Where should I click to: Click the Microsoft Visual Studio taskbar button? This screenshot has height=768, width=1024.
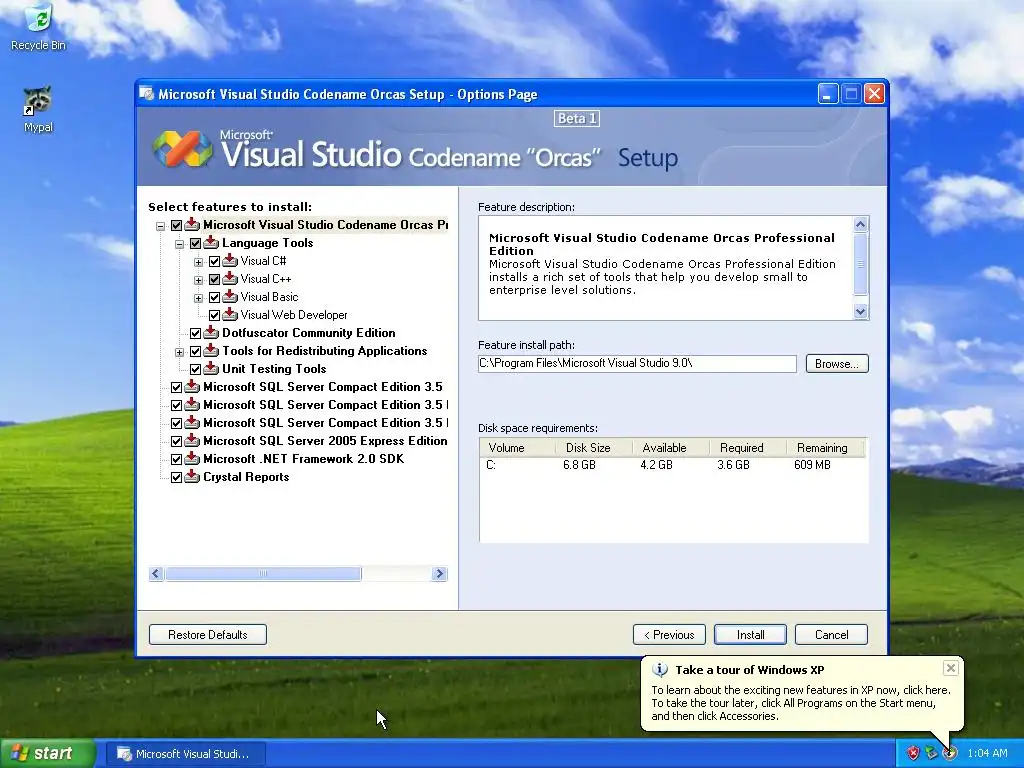tap(186, 754)
